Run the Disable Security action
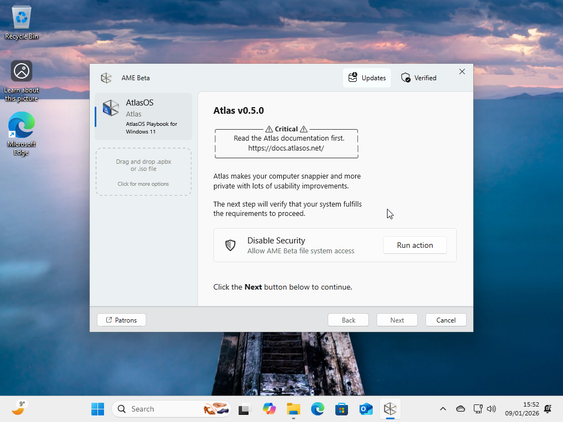The height and width of the screenshot is (422, 563). point(415,245)
